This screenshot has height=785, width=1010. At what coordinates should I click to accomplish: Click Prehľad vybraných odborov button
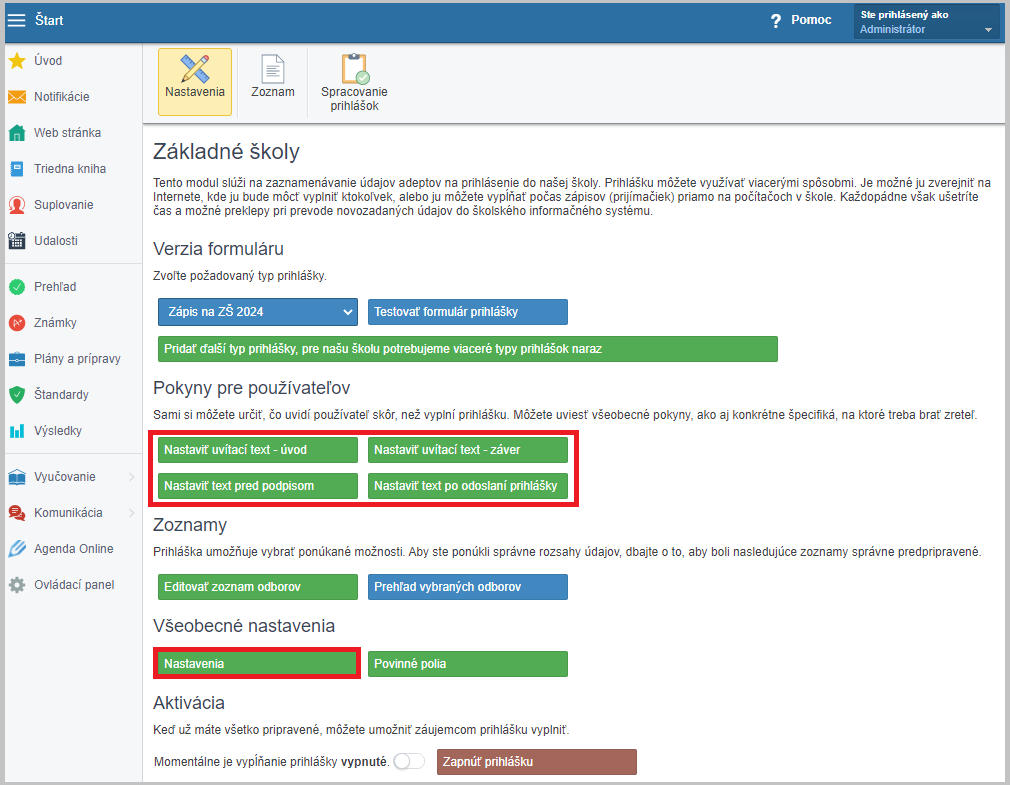coord(468,587)
